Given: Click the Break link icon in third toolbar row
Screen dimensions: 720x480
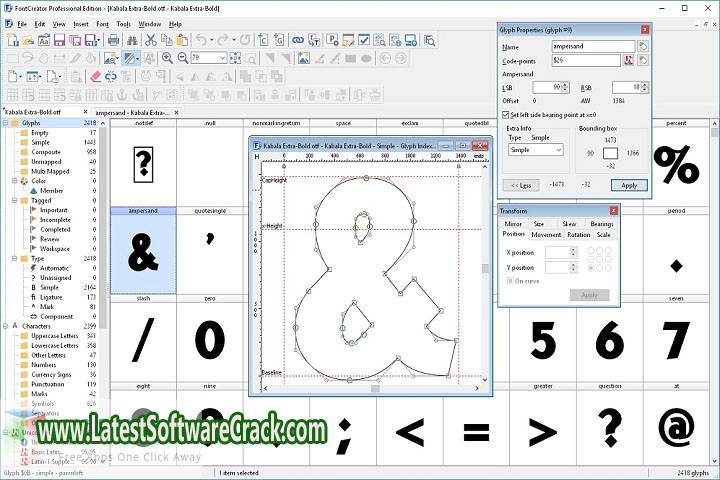Looking at the screenshot, I should tap(111, 76).
